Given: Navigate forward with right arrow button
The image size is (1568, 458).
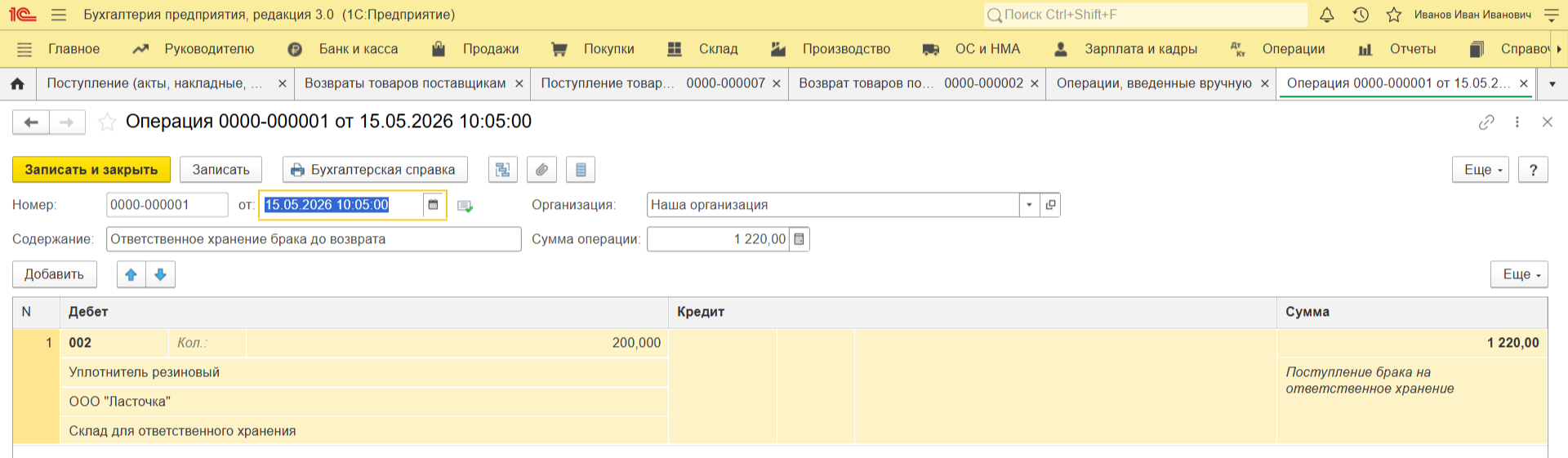Looking at the screenshot, I should [x=67, y=122].
